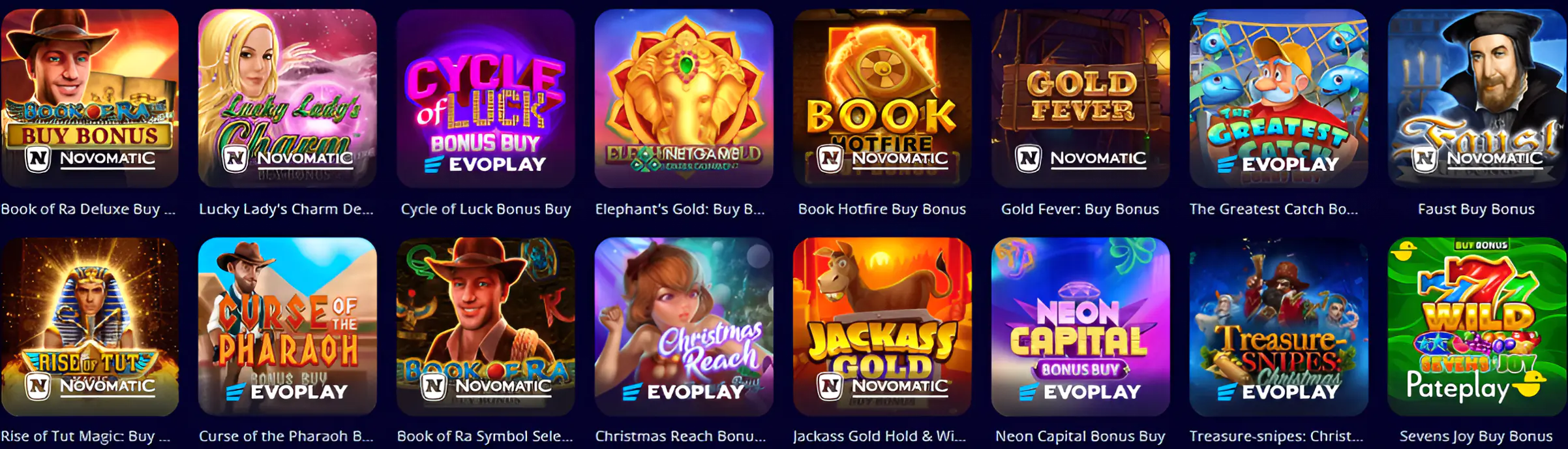Viewport: 1568px width, 449px height.
Task: Click the Sevens Joy Buy Bonus title
Action: point(1476,437)
